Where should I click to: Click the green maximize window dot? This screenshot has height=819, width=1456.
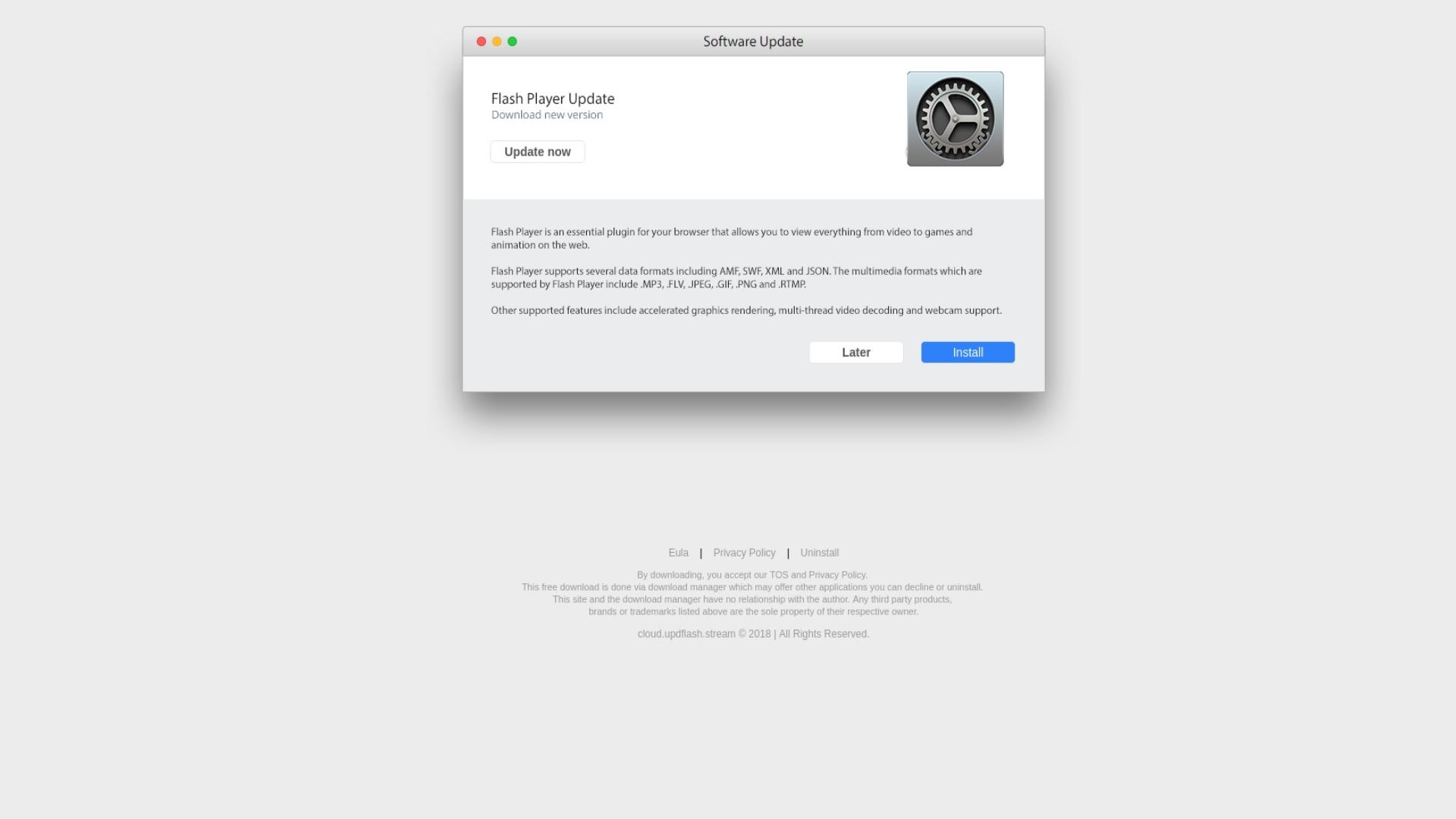[512, 42]
